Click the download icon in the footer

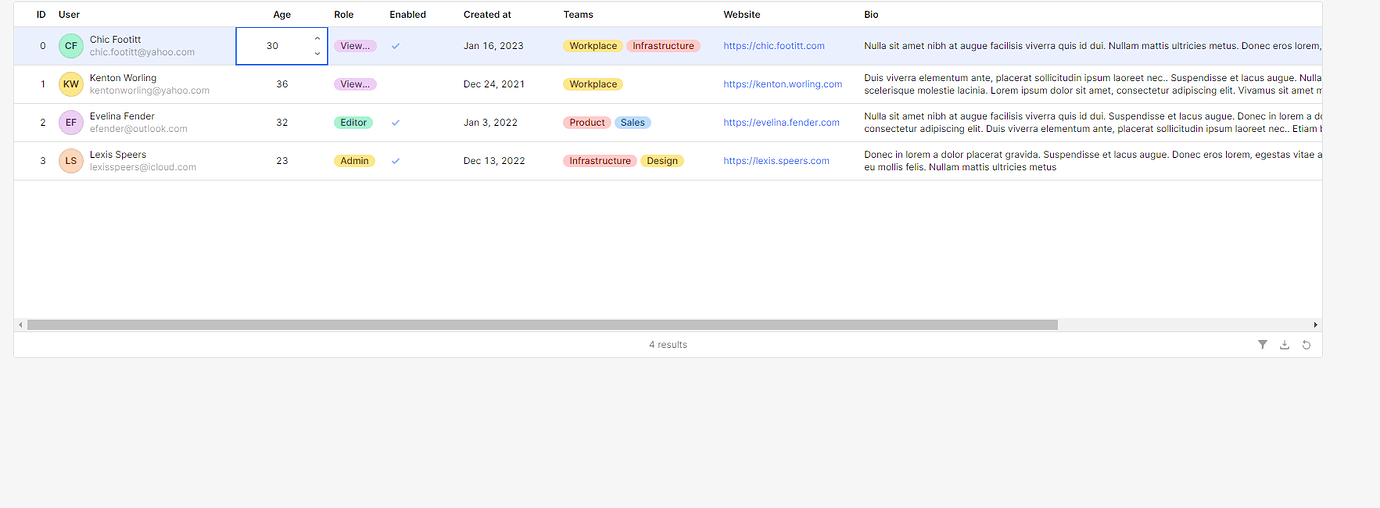coord(1285,345)
